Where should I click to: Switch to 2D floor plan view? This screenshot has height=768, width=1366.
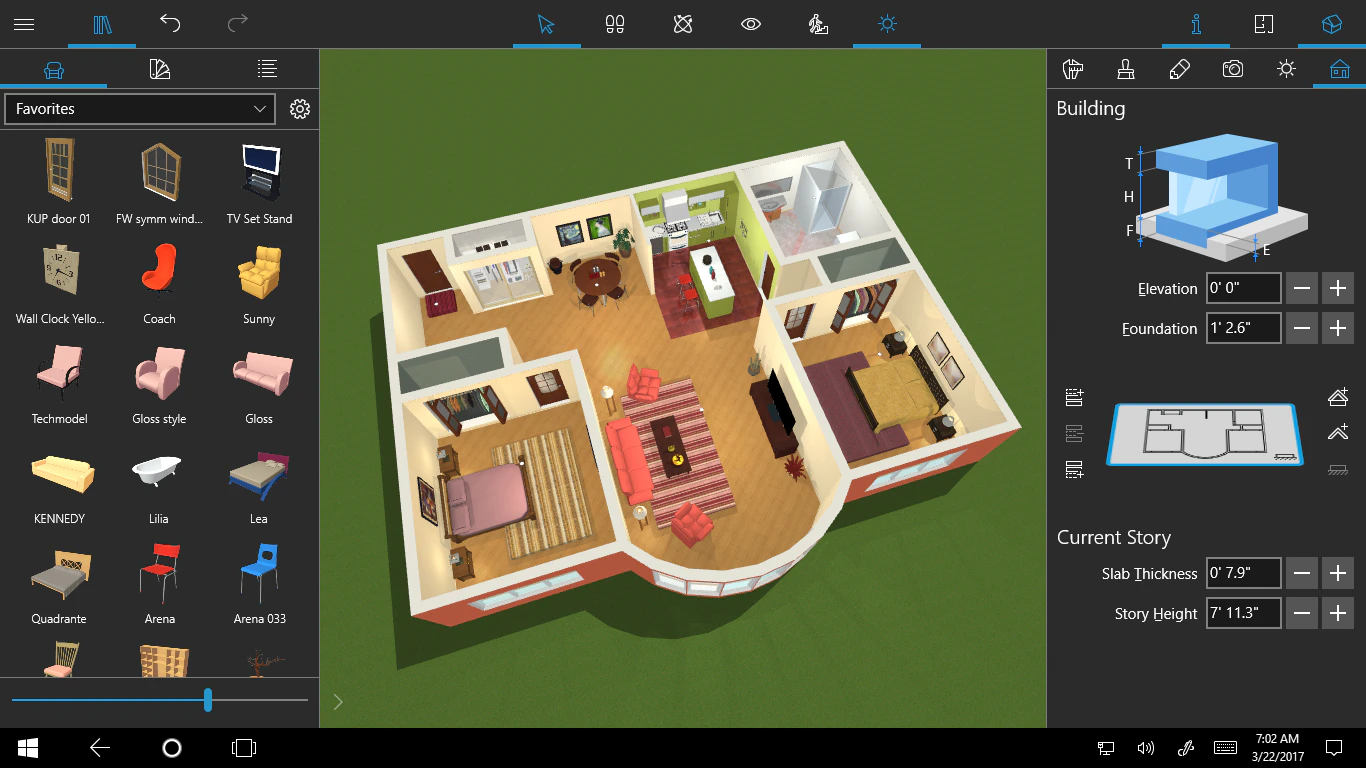[x=1263, y=24]
